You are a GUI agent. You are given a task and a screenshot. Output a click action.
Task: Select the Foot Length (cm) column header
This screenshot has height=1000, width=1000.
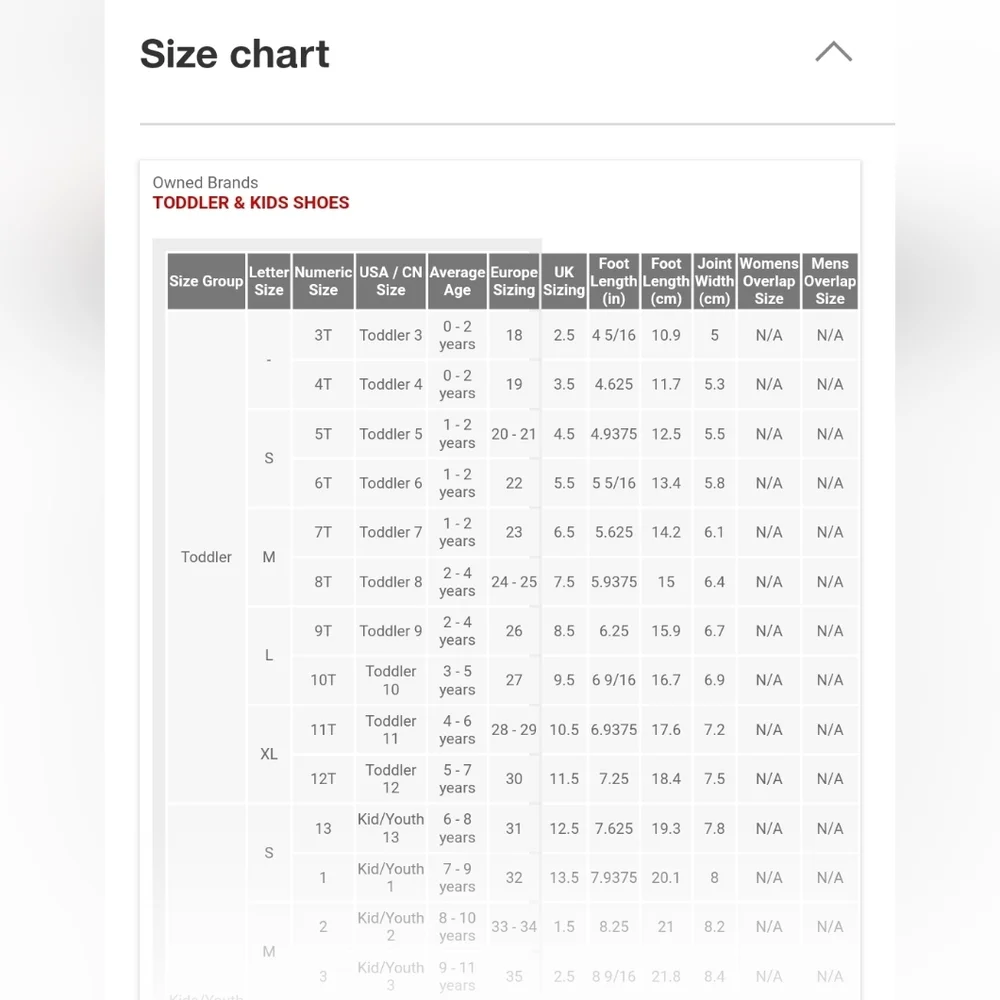(666, 281)
